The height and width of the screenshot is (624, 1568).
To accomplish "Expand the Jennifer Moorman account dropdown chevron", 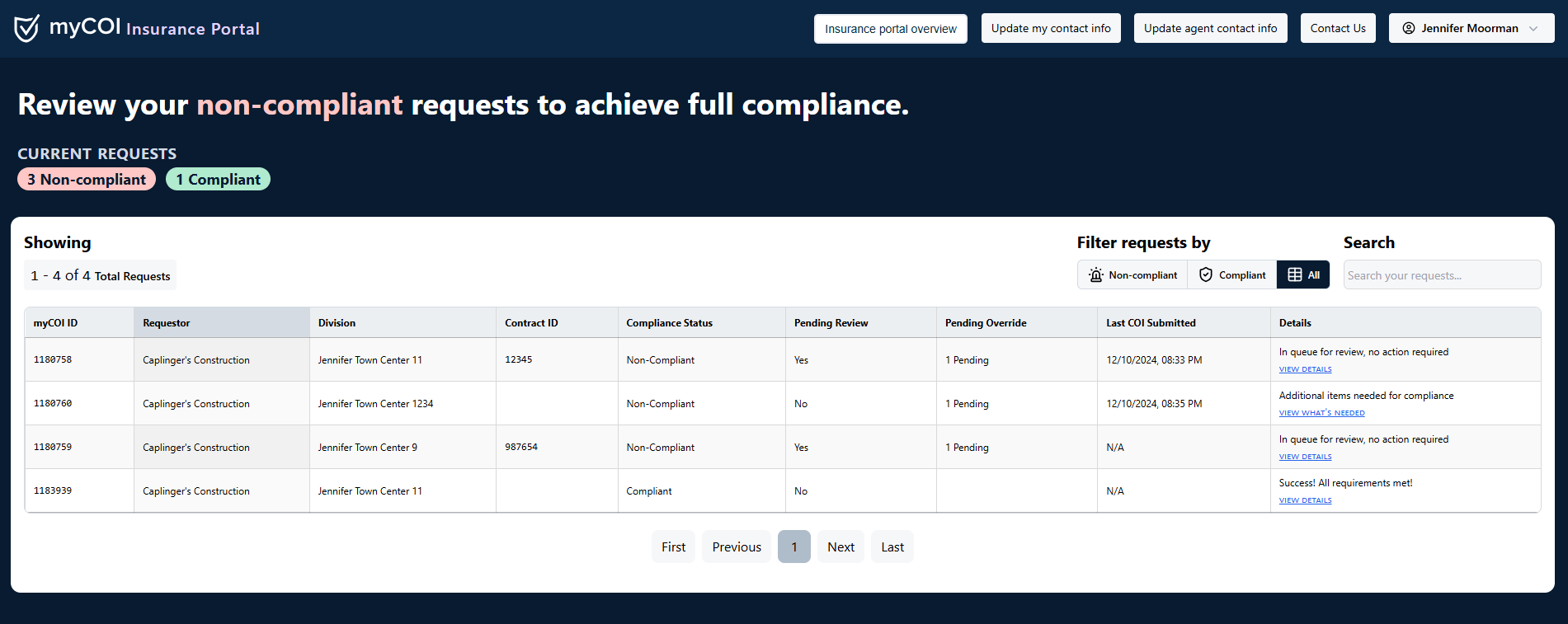I will coord(1533,28).
